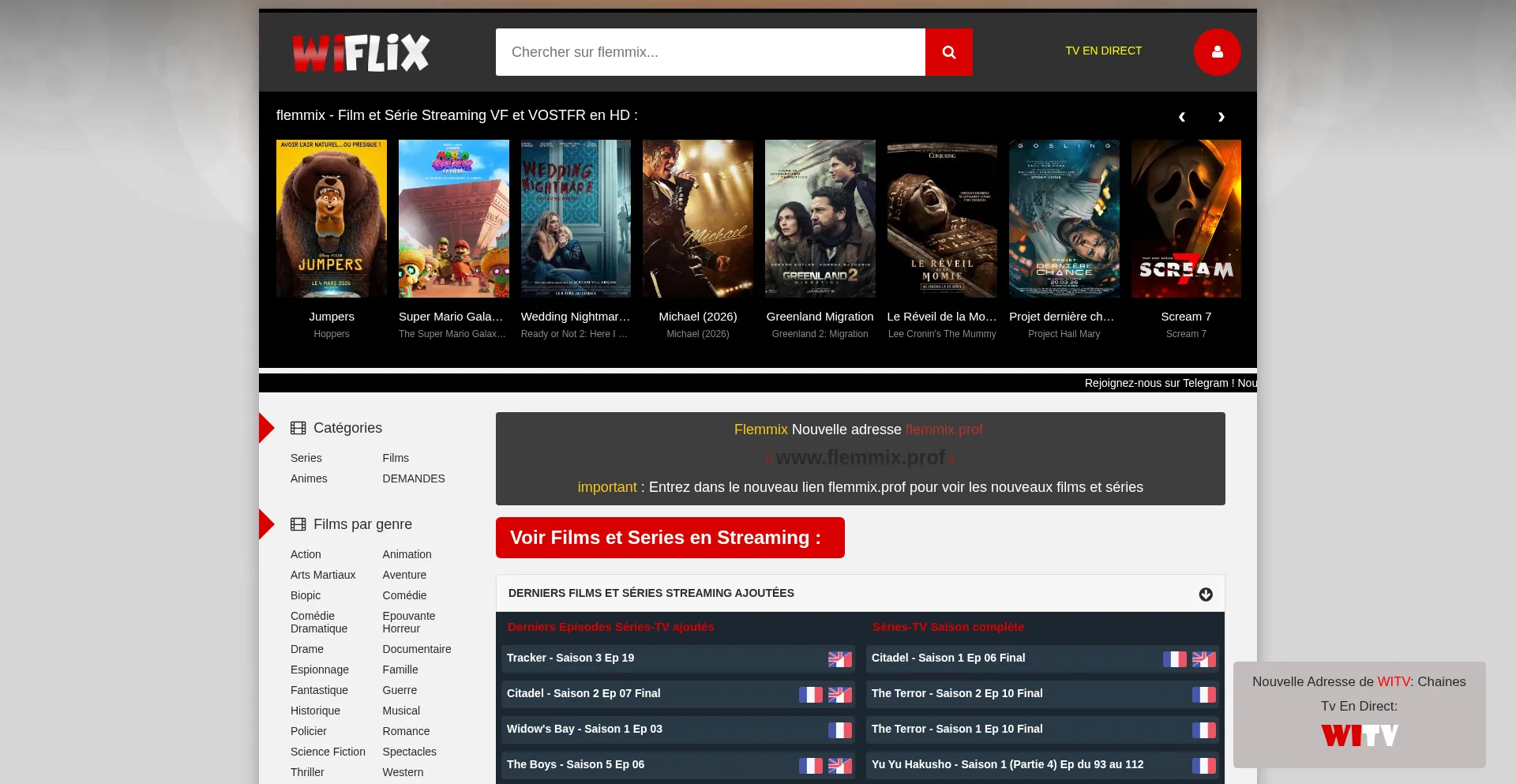Click English flag on Citadel Saison 1 row
Viewport: 1516px width, 784px height.
coord(1204,659)
